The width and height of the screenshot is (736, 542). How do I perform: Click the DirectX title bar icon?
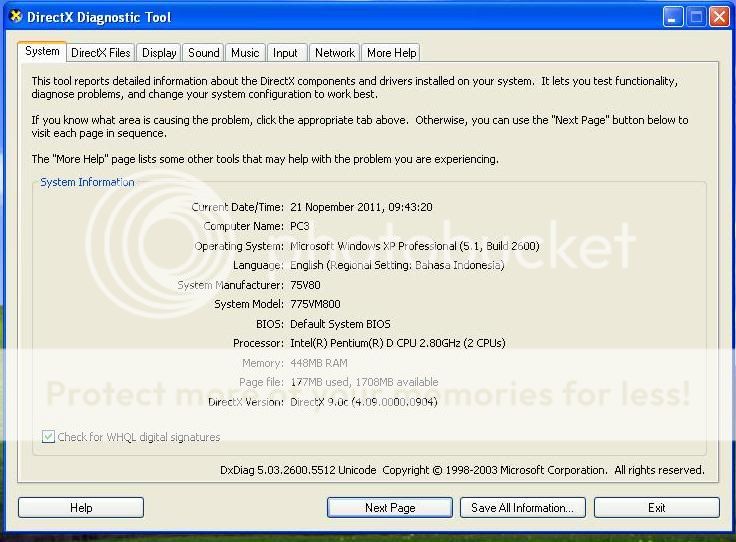pos(15,16)
